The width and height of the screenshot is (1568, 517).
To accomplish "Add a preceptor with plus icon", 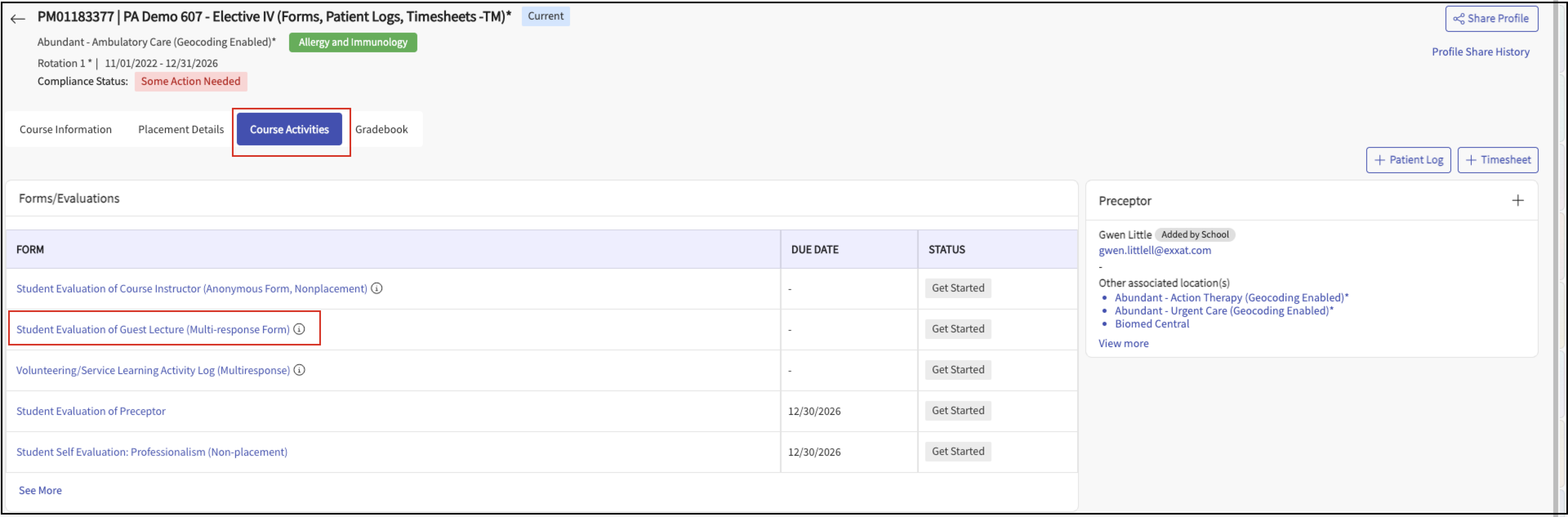I will pyautogui.click(x=1517, y=201).
